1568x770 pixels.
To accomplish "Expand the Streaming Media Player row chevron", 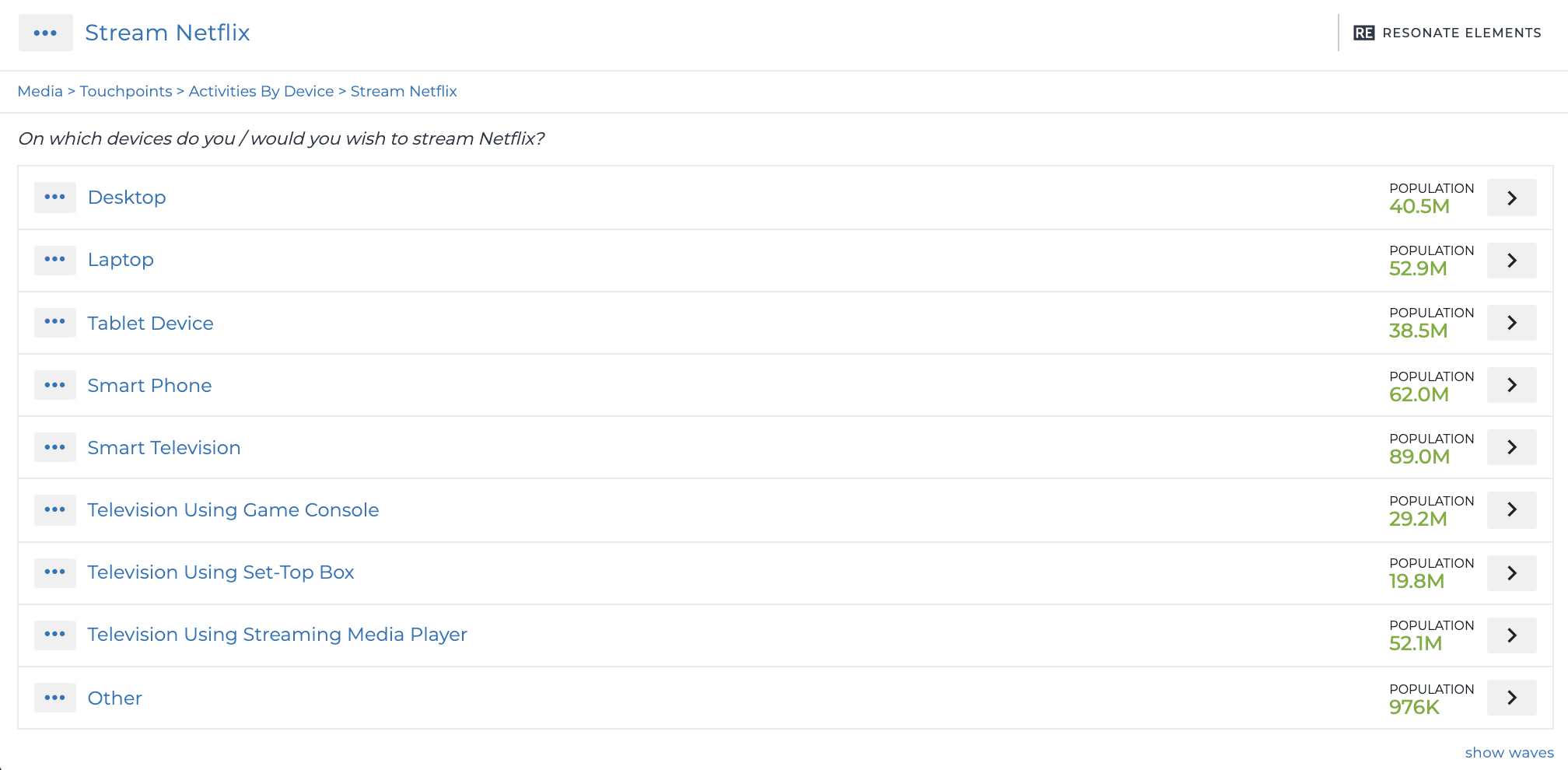I will click(1512, 635).
